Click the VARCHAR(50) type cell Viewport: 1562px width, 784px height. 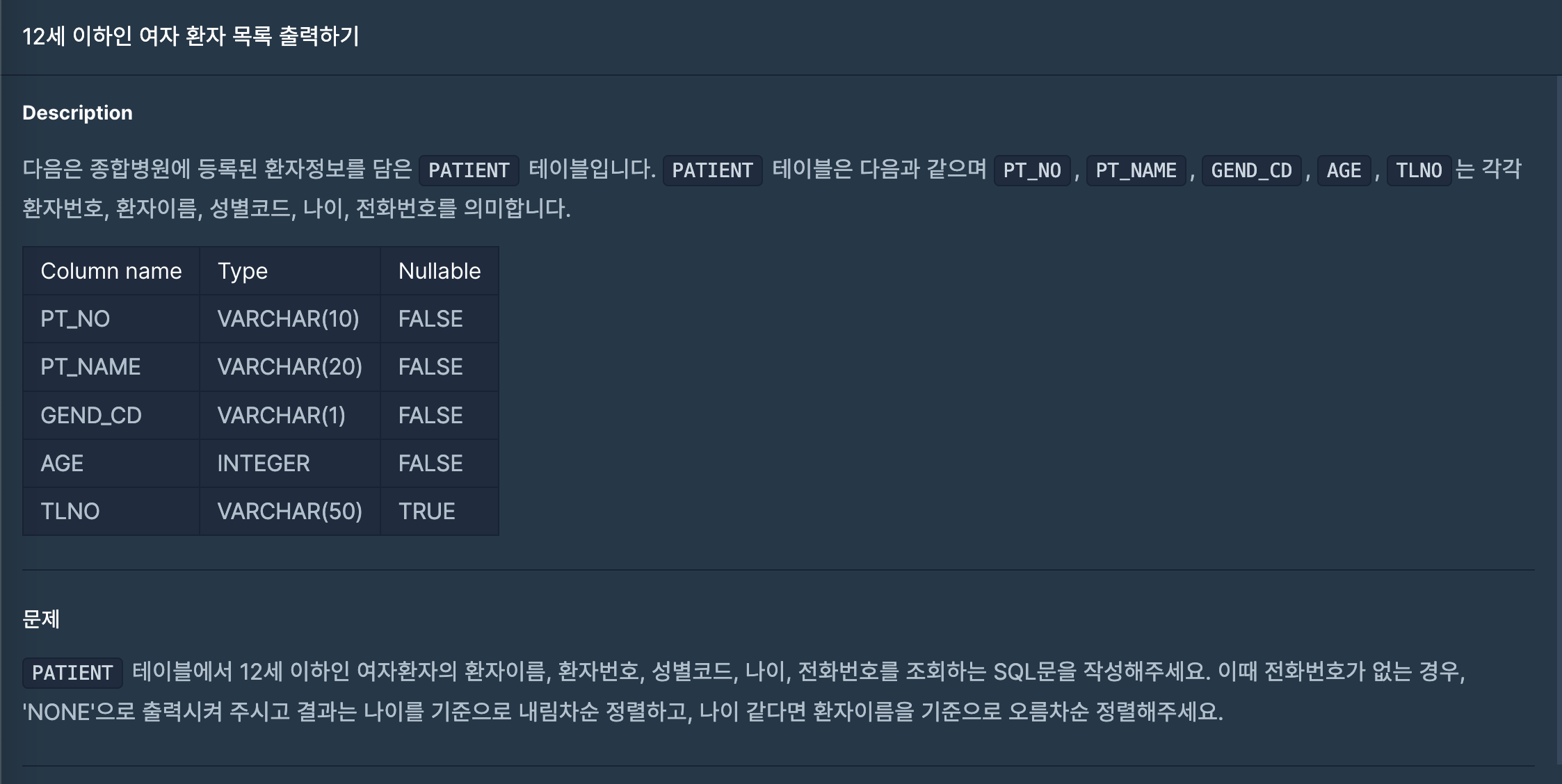click(x=289, y=512)
